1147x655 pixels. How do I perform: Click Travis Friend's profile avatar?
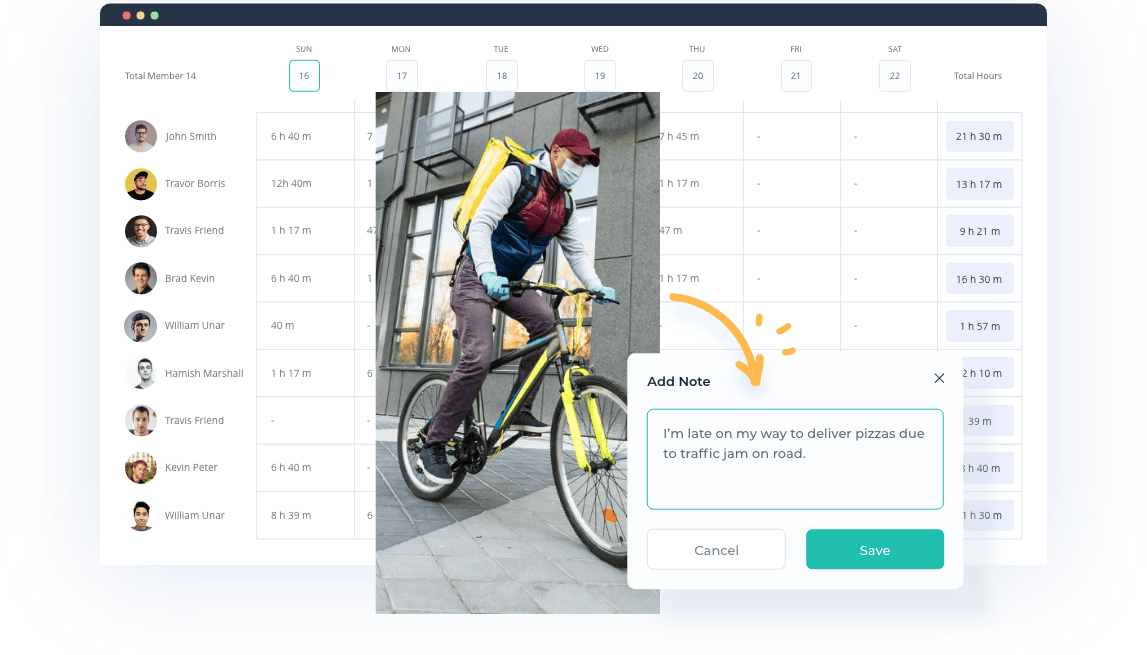tap(140, 230)
